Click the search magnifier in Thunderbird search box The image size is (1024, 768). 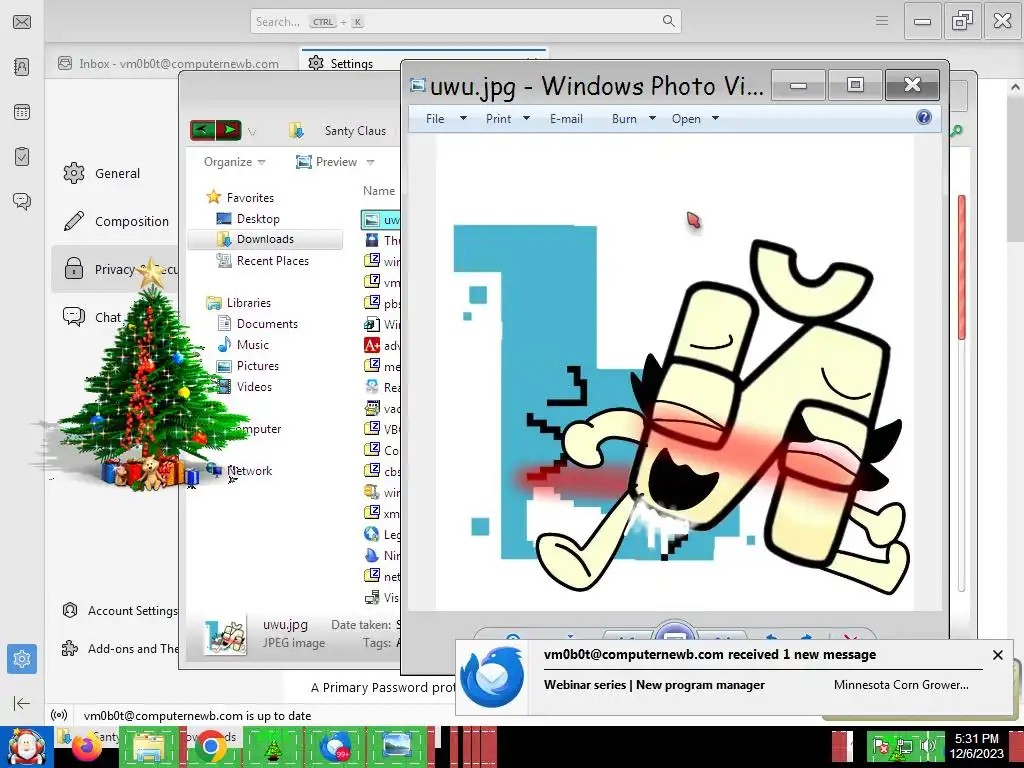(668, 21)
